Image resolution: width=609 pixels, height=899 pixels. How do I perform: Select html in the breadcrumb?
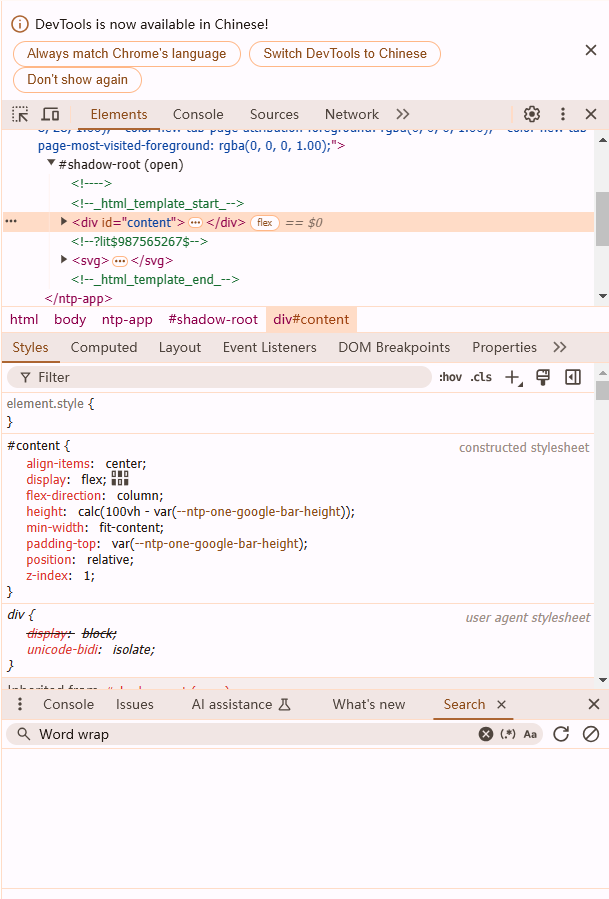24,319
